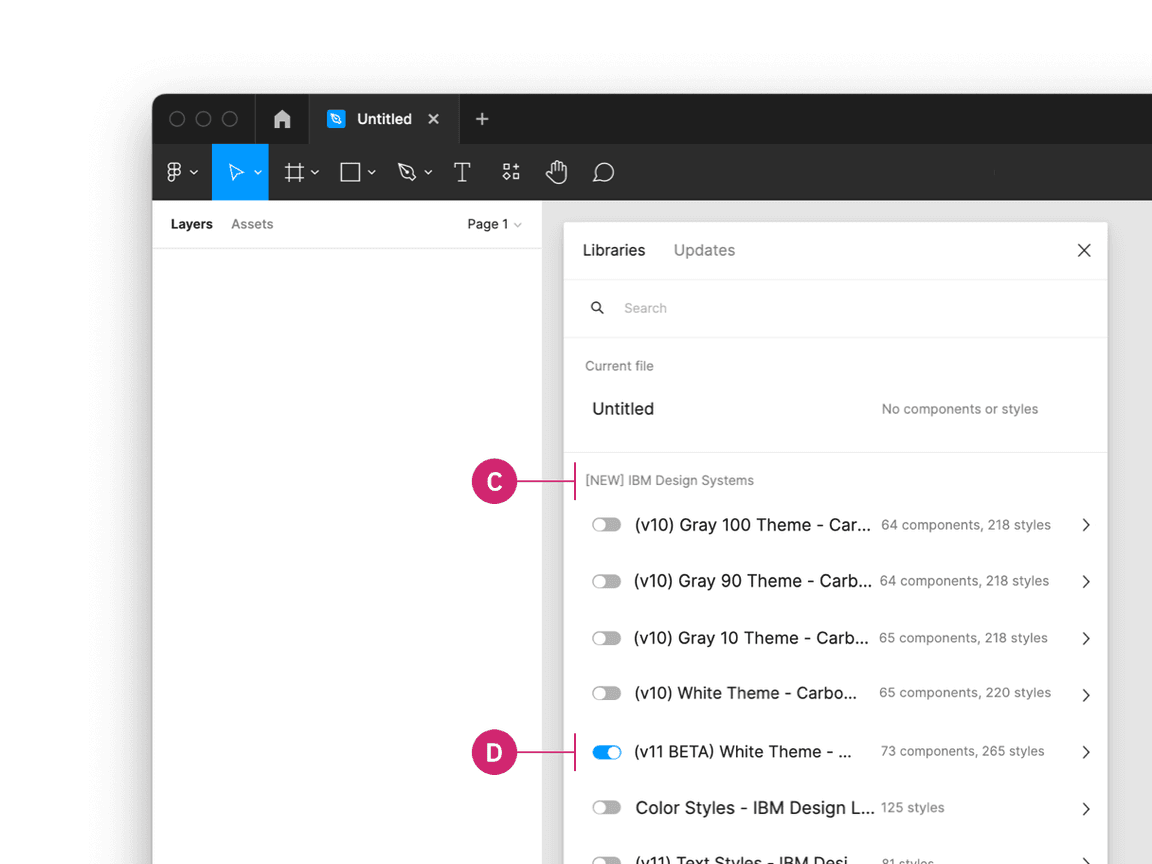Click '(v10) White Theme - Carbo...' name
The height and width of the screenshot is (864, 1152).
click(x=746, y=693)
